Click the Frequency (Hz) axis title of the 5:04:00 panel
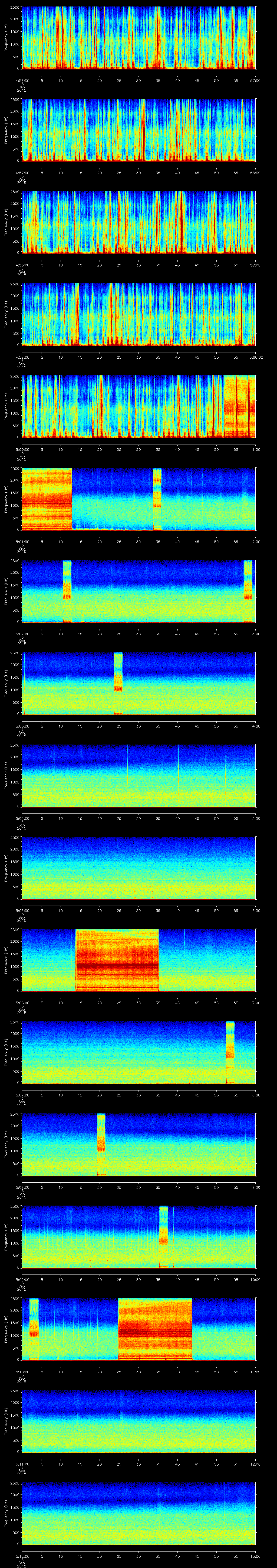 click(5, 775)
